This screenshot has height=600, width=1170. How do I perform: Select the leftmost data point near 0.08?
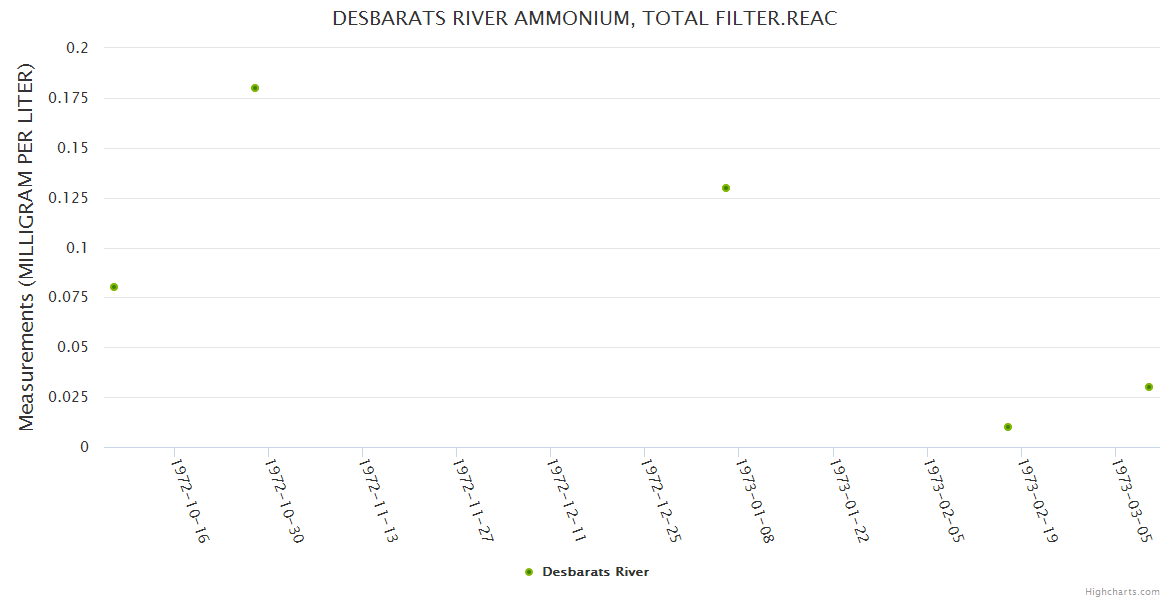coord(114,287)
